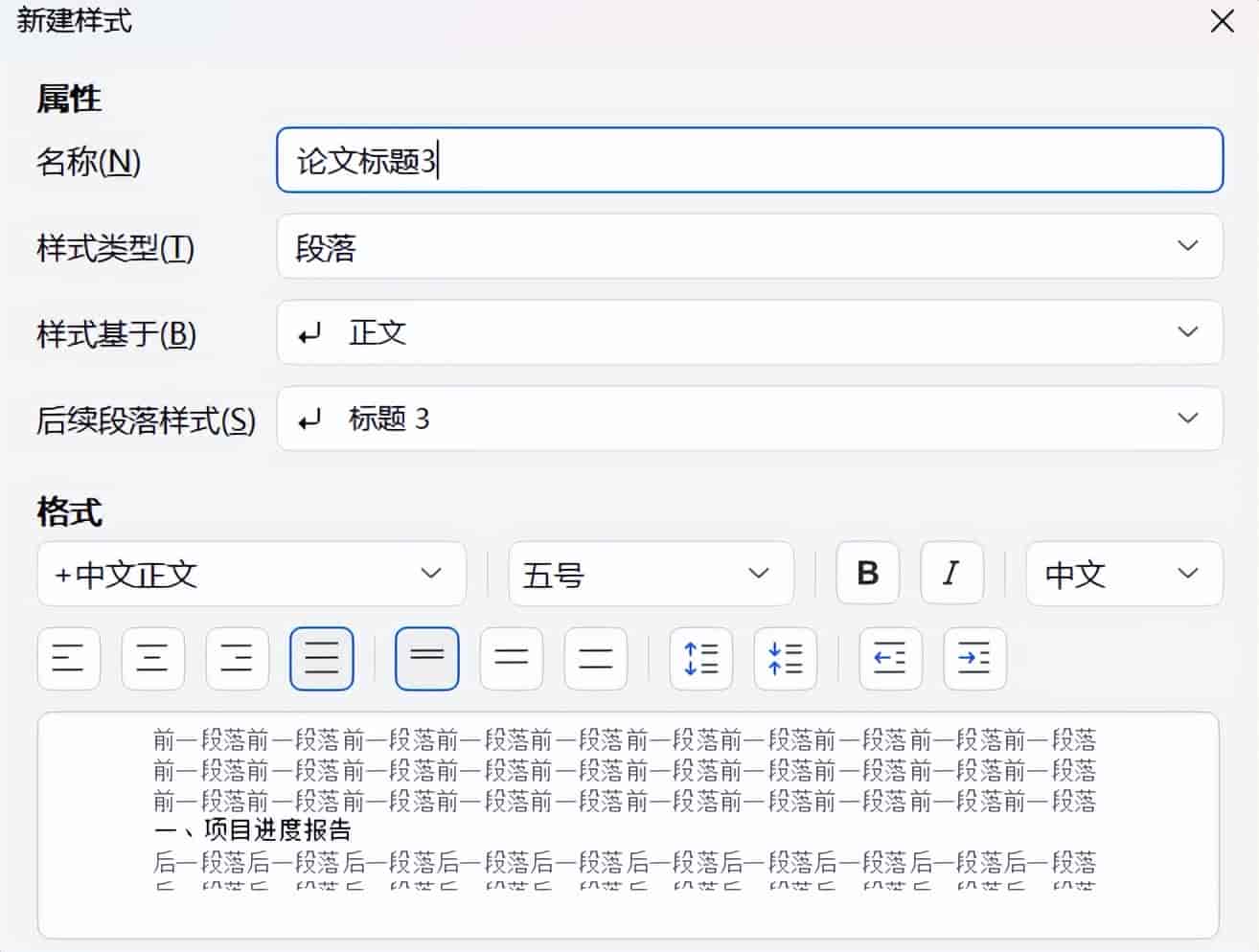Increase indent icon
The height and width of the screenshot is (952, 1259).
tap(975, 659)
